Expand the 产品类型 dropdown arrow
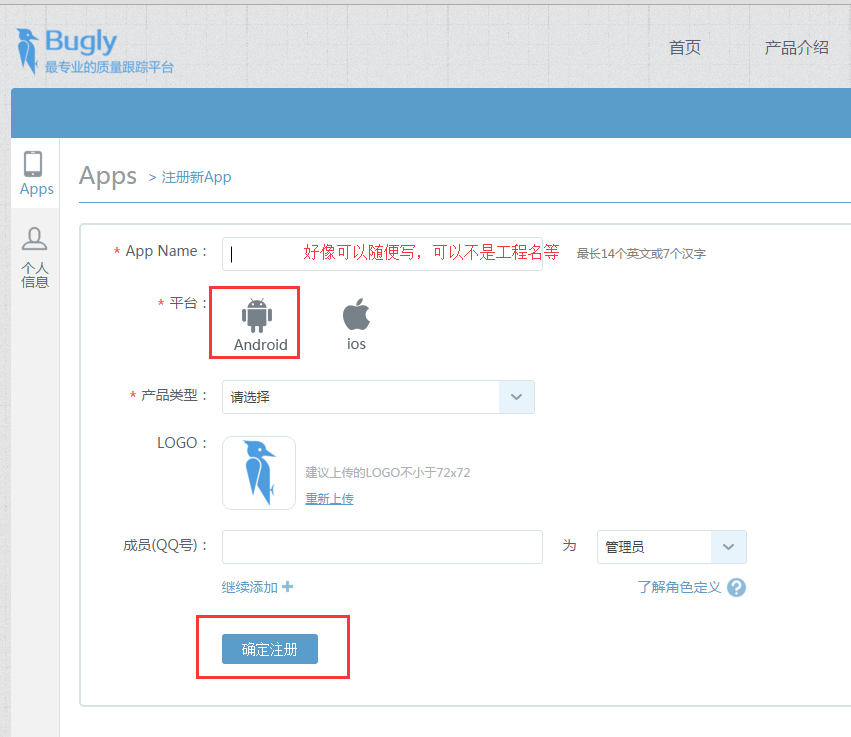 [x=517, y=397]
